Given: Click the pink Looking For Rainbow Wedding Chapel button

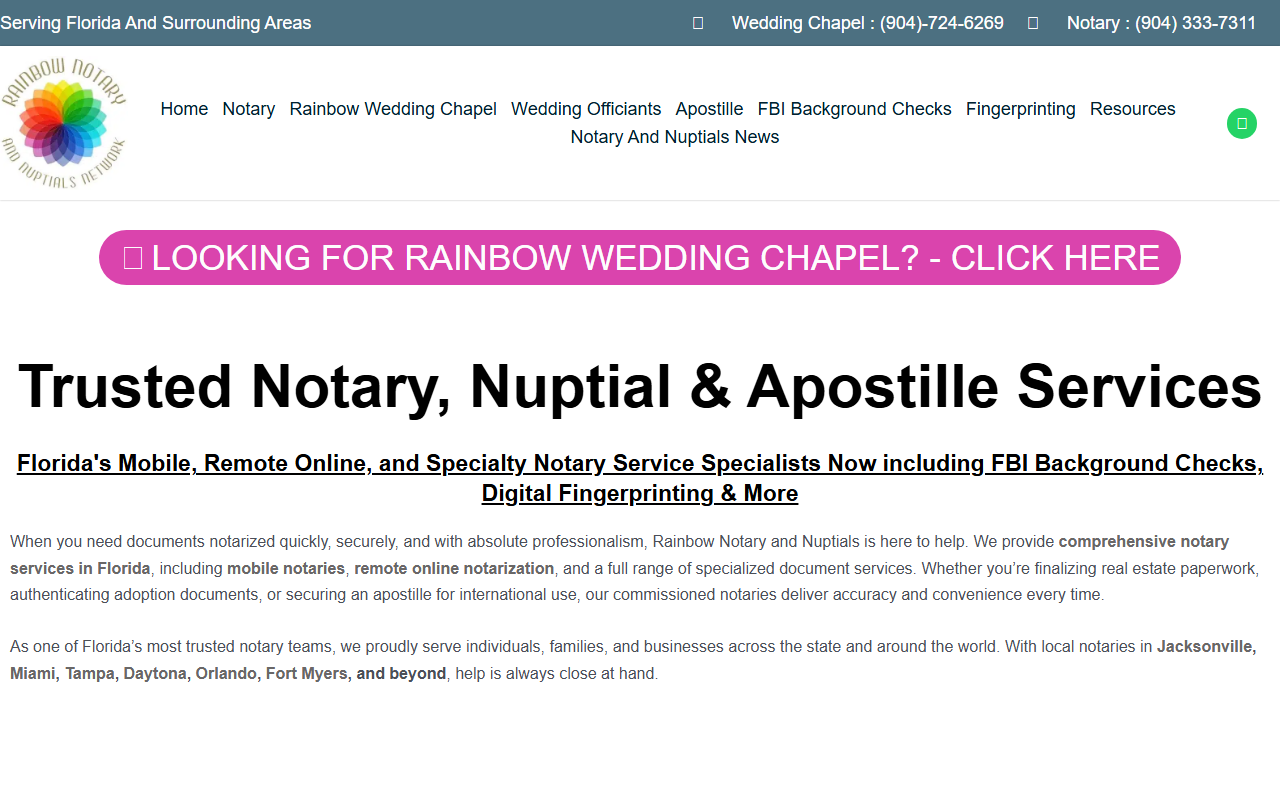Looking at the screenshot, I should [x=640, y=257].
